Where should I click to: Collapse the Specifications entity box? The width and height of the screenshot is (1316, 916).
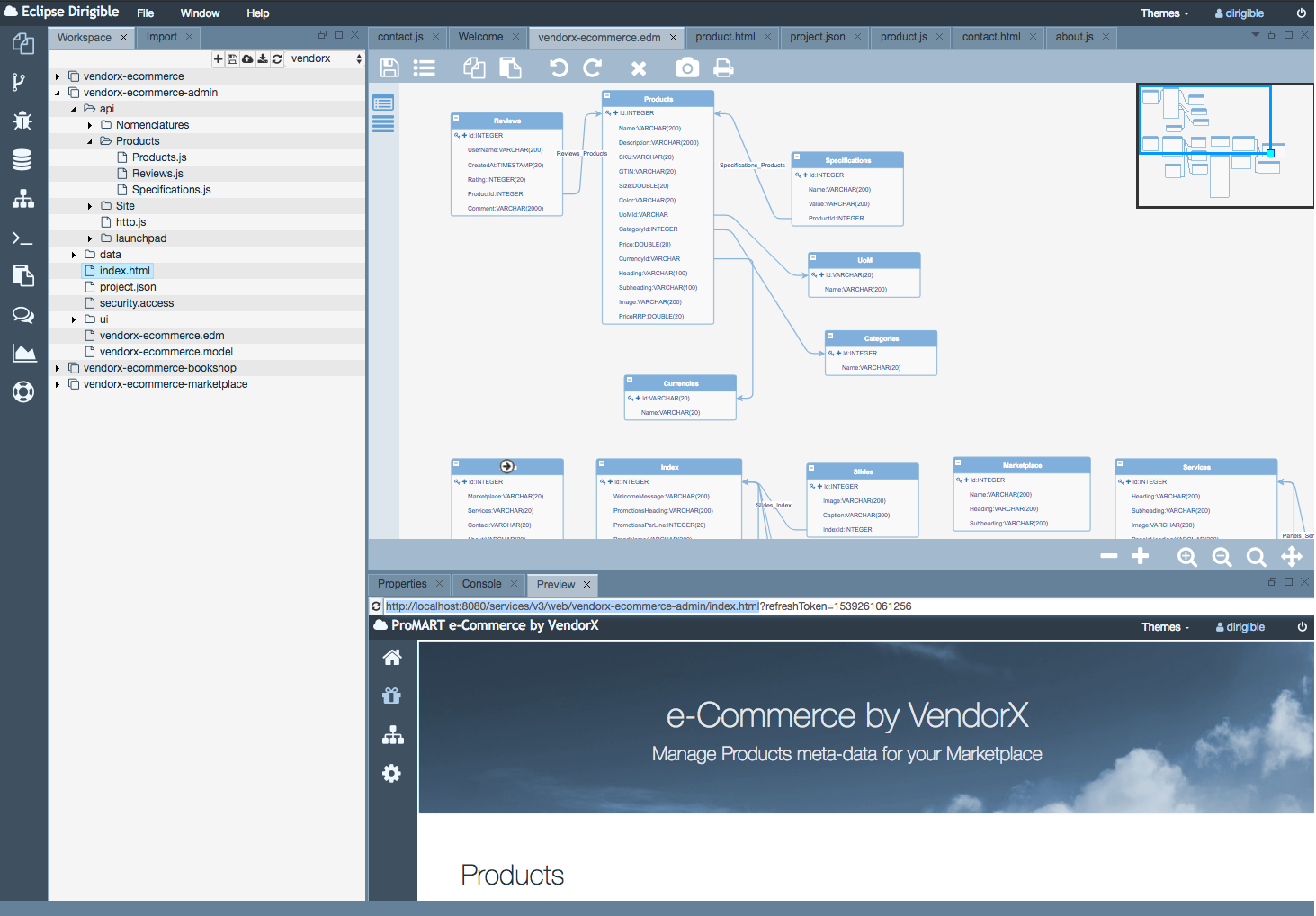click(x=797, y=157)
